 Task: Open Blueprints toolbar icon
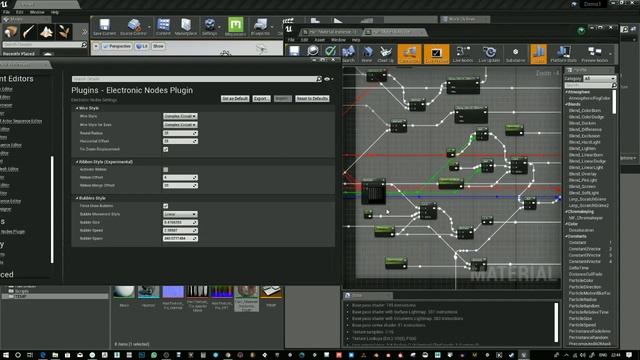260,27
